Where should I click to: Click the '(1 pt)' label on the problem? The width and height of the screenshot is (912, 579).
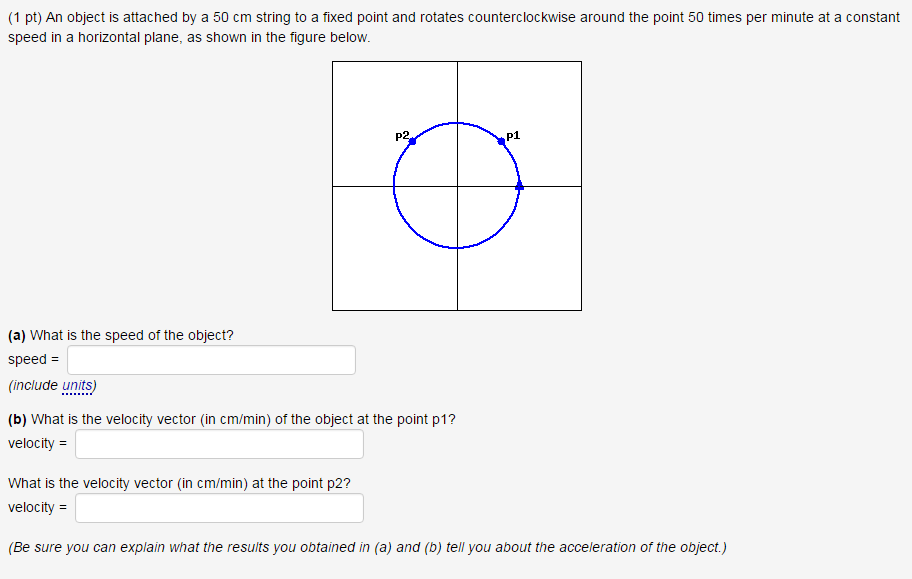click(x=24, y=16)
